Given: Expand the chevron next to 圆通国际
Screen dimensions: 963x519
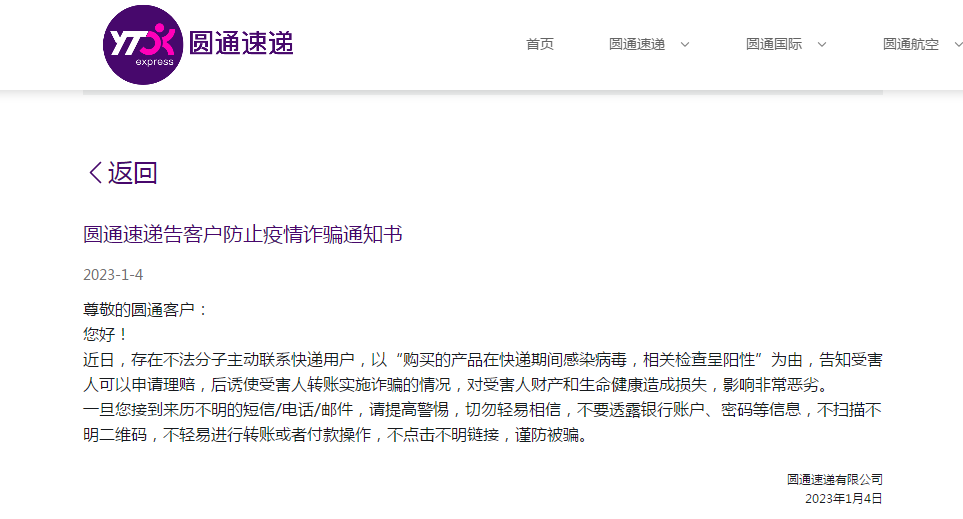Looking at the screenshot, I should point(822,44).
